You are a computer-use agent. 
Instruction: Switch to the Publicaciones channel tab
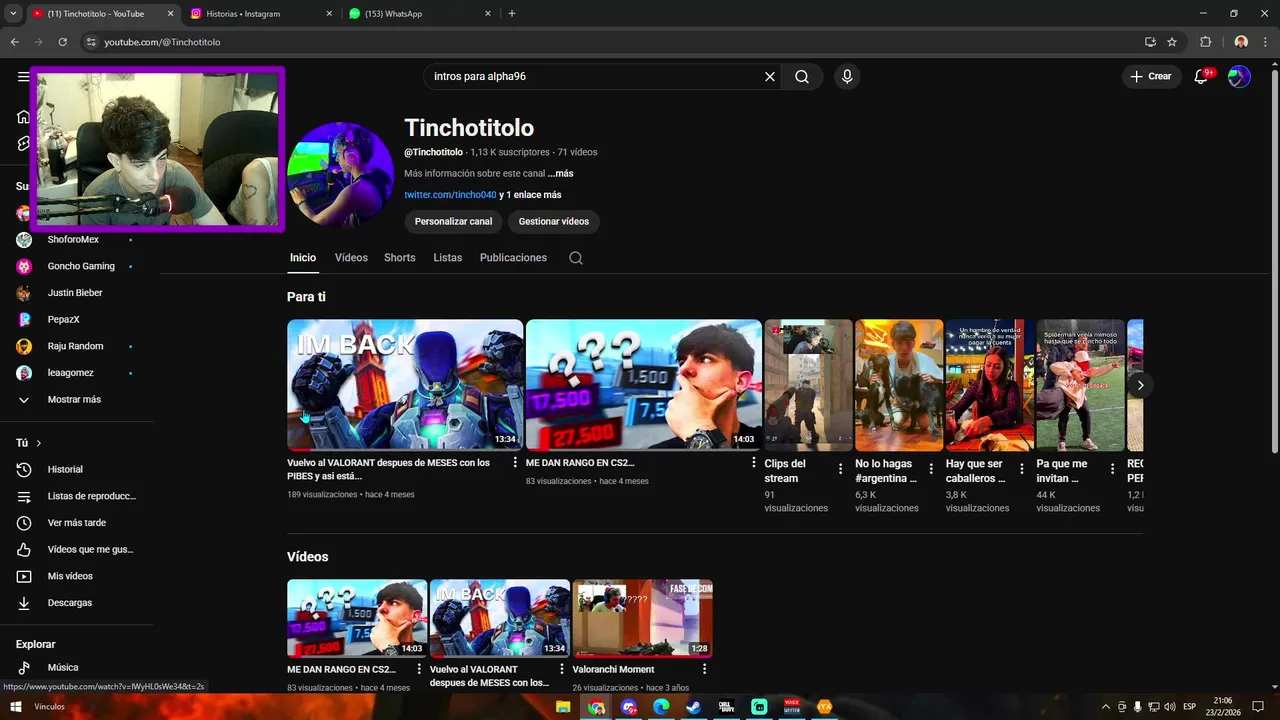tap(513, 258)
